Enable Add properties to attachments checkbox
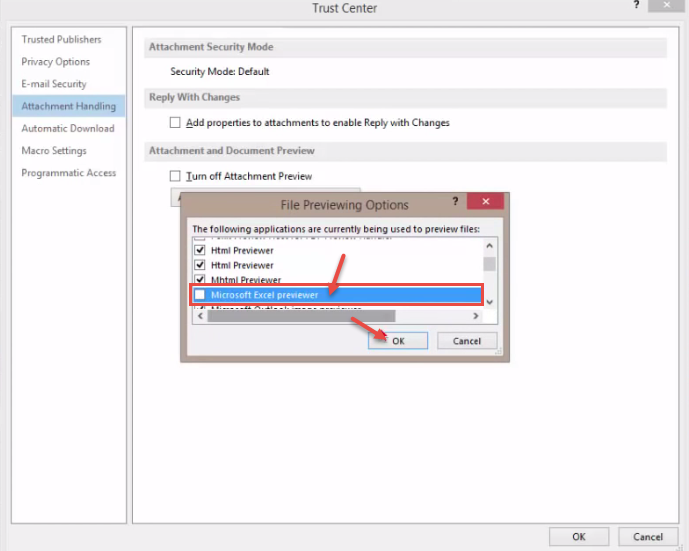689x551 pixels. coord(175,122)
